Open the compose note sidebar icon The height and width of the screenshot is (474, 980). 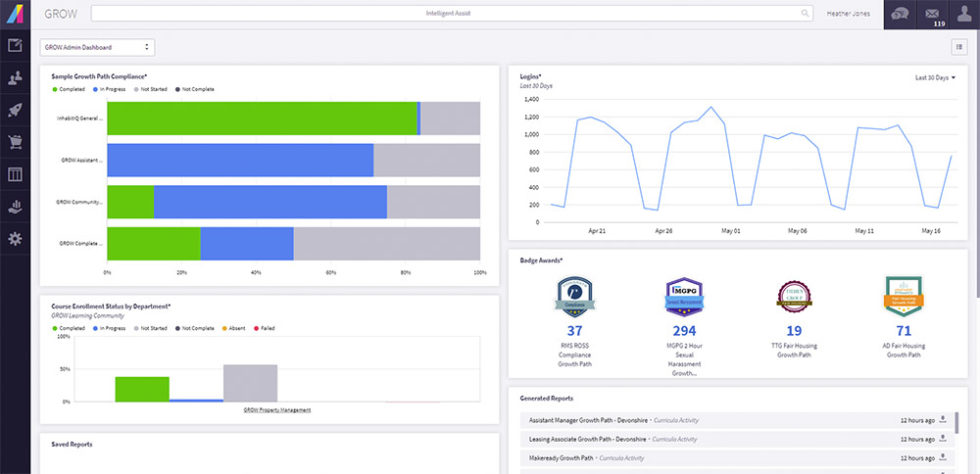point(15,45)
